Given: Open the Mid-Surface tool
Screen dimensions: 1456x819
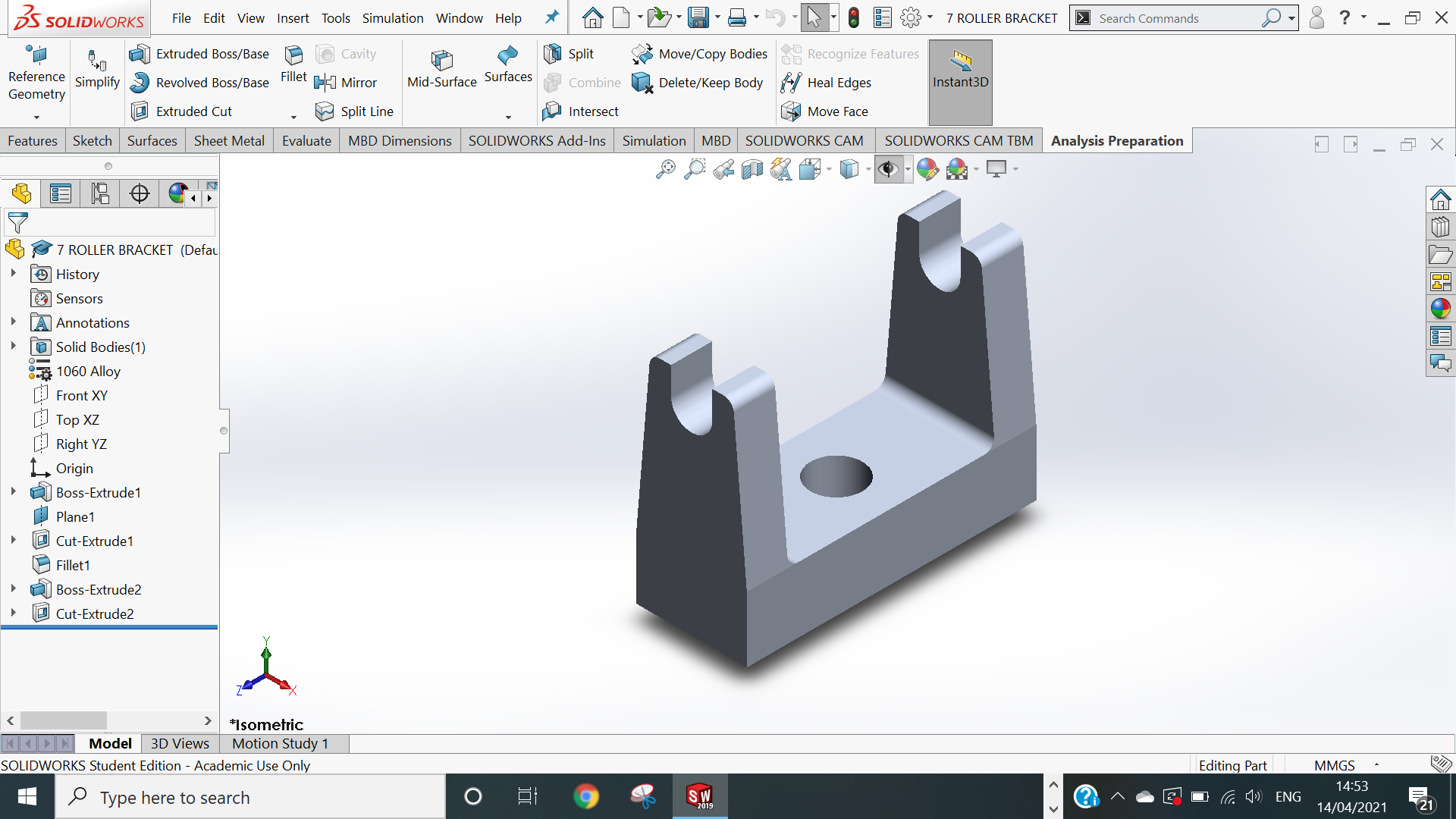Looking at the screenshot, I should click(x=442, y=68).
